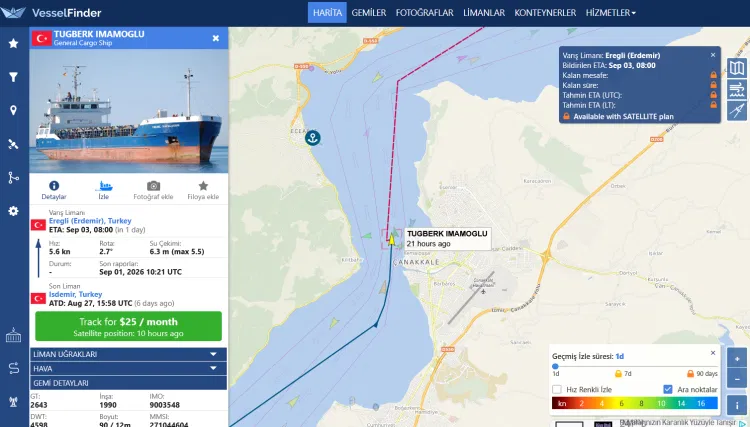Click the VesselFinder logo
The height and width of the screenshot is (427, 750).
click(x=51, y=13)
